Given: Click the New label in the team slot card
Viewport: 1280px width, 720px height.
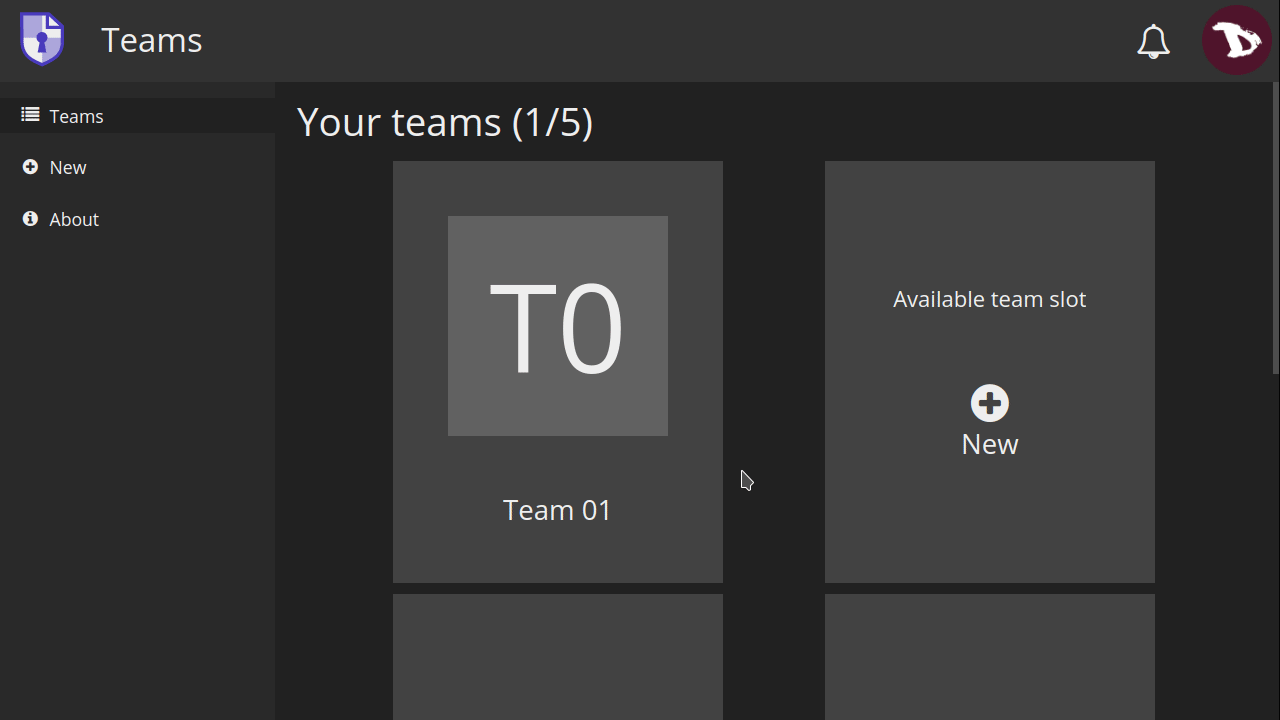Looking at the screenshot, I should tap(989, 444).
